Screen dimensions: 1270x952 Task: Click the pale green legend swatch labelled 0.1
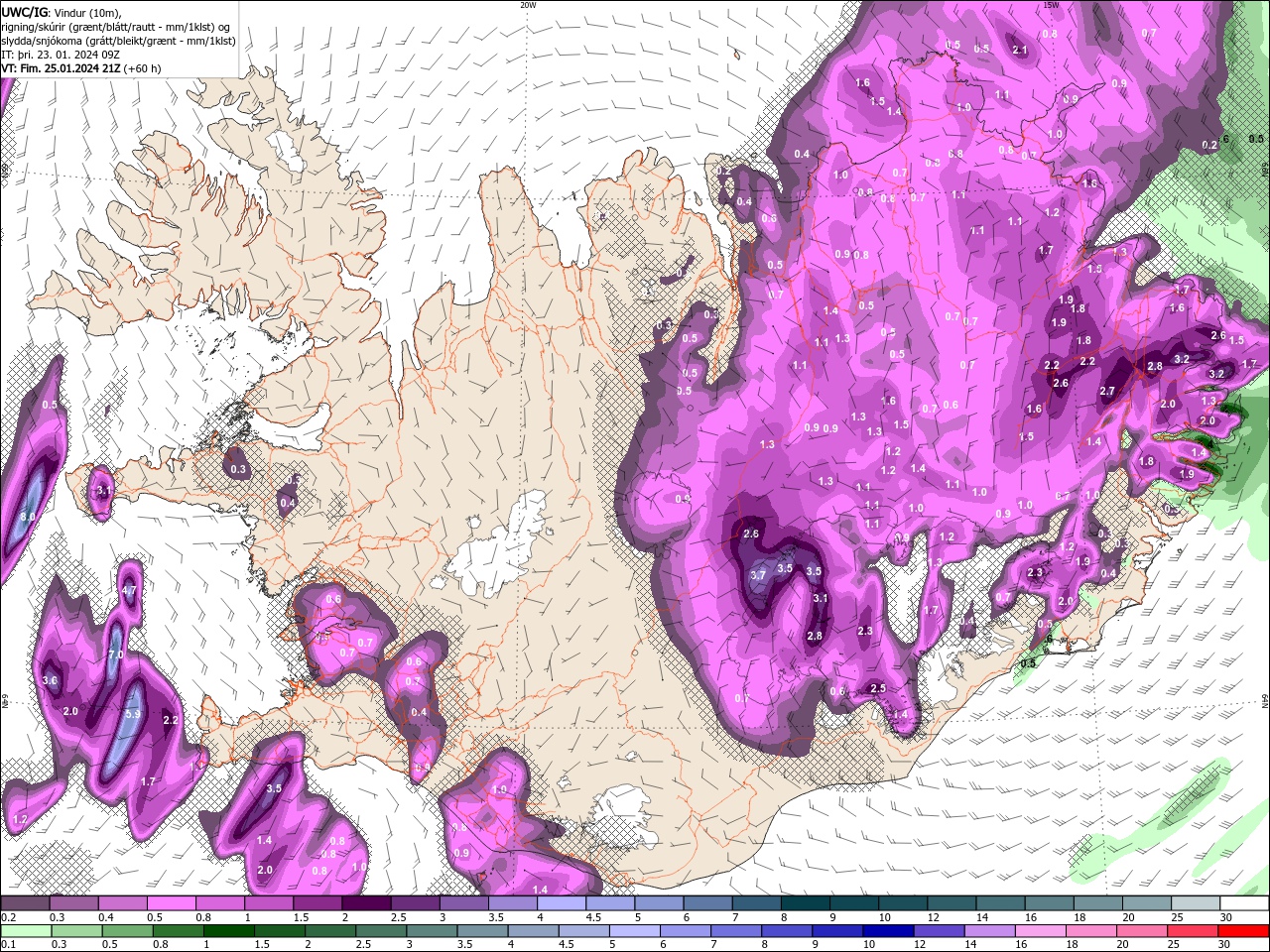click(x=25, y=931)
